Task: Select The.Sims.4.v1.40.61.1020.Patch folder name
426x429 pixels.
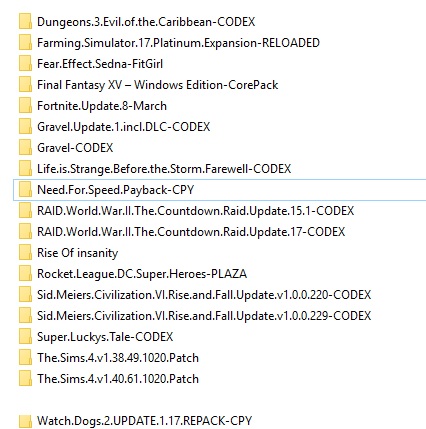Action: pyautogui.click(x=118, y=379)
